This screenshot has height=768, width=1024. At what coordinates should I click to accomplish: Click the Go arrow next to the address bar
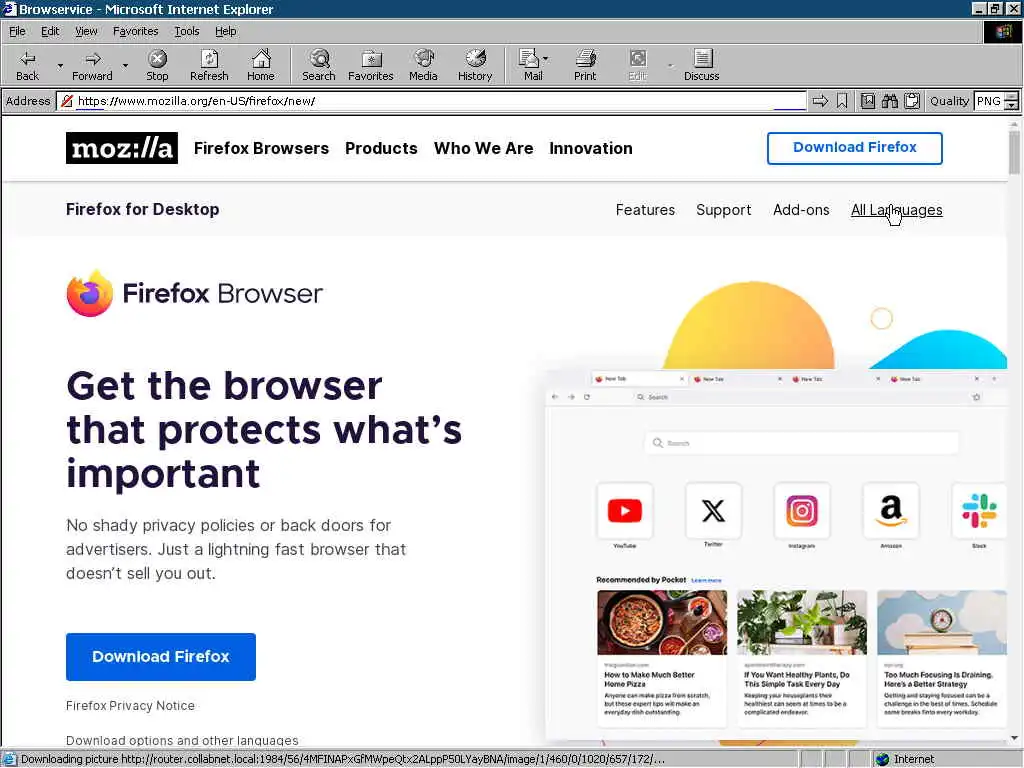point(820,101)
